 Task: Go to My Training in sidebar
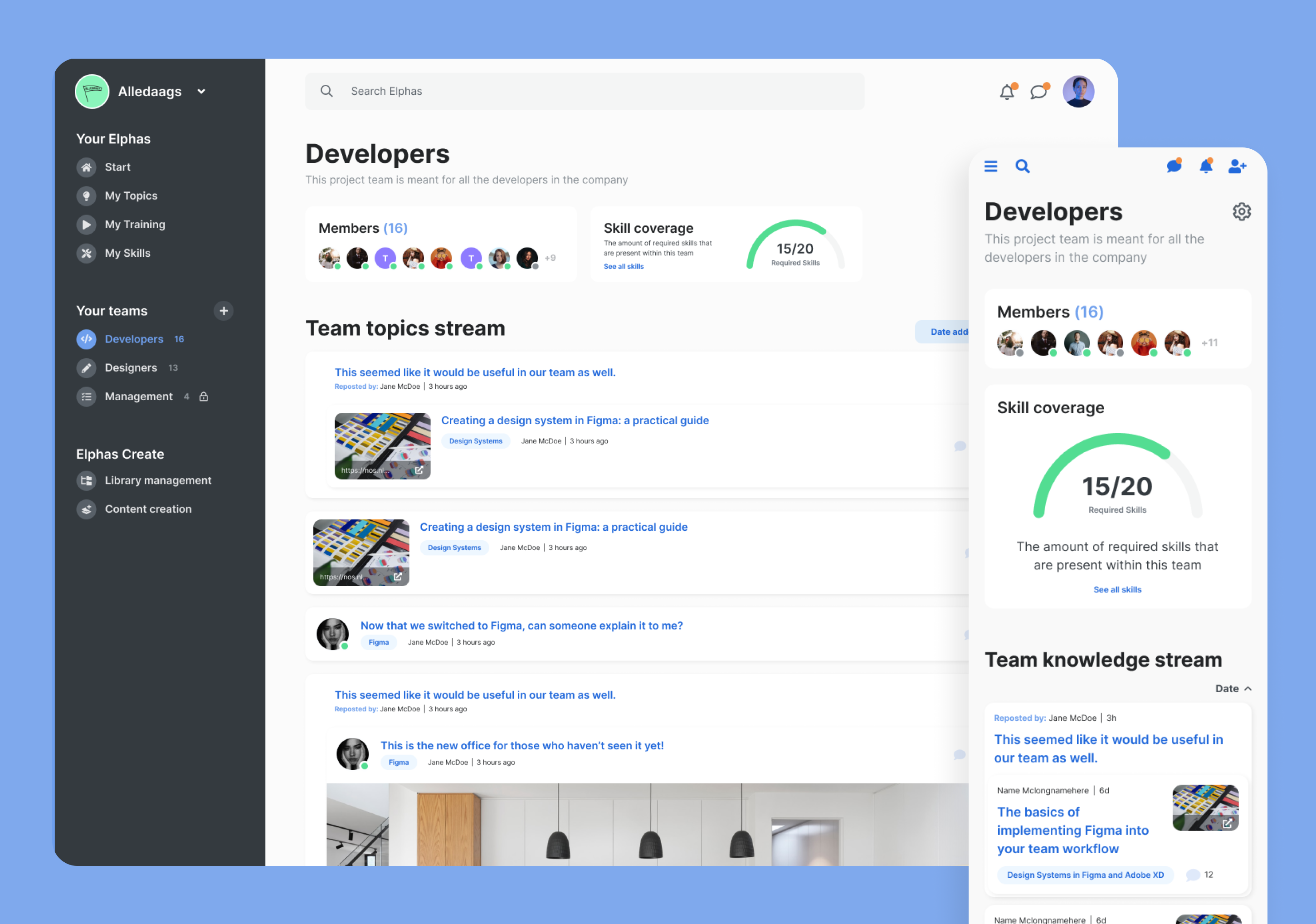coord(135,225)
